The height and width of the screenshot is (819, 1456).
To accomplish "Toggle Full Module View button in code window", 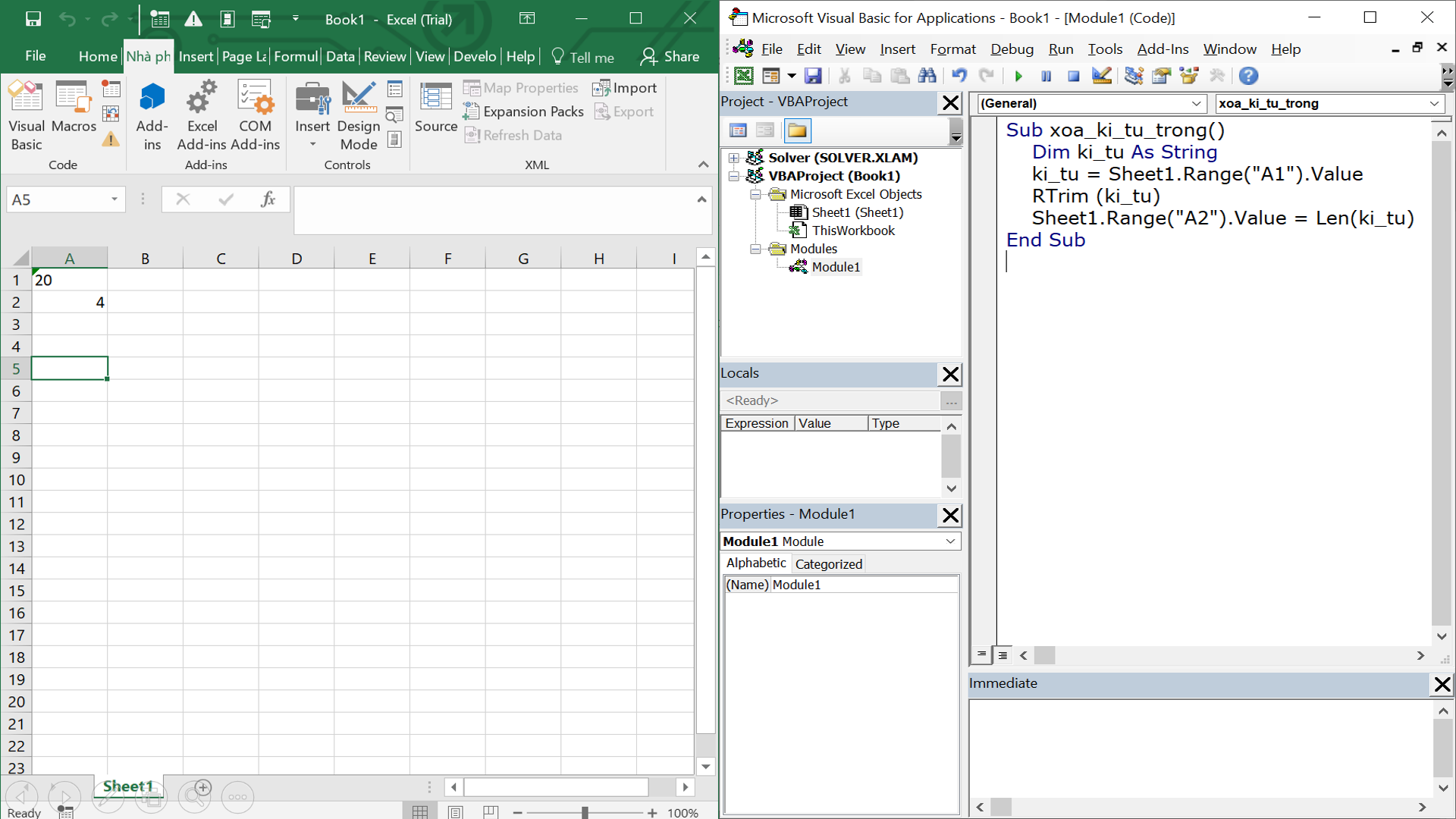I will 1003,654.
